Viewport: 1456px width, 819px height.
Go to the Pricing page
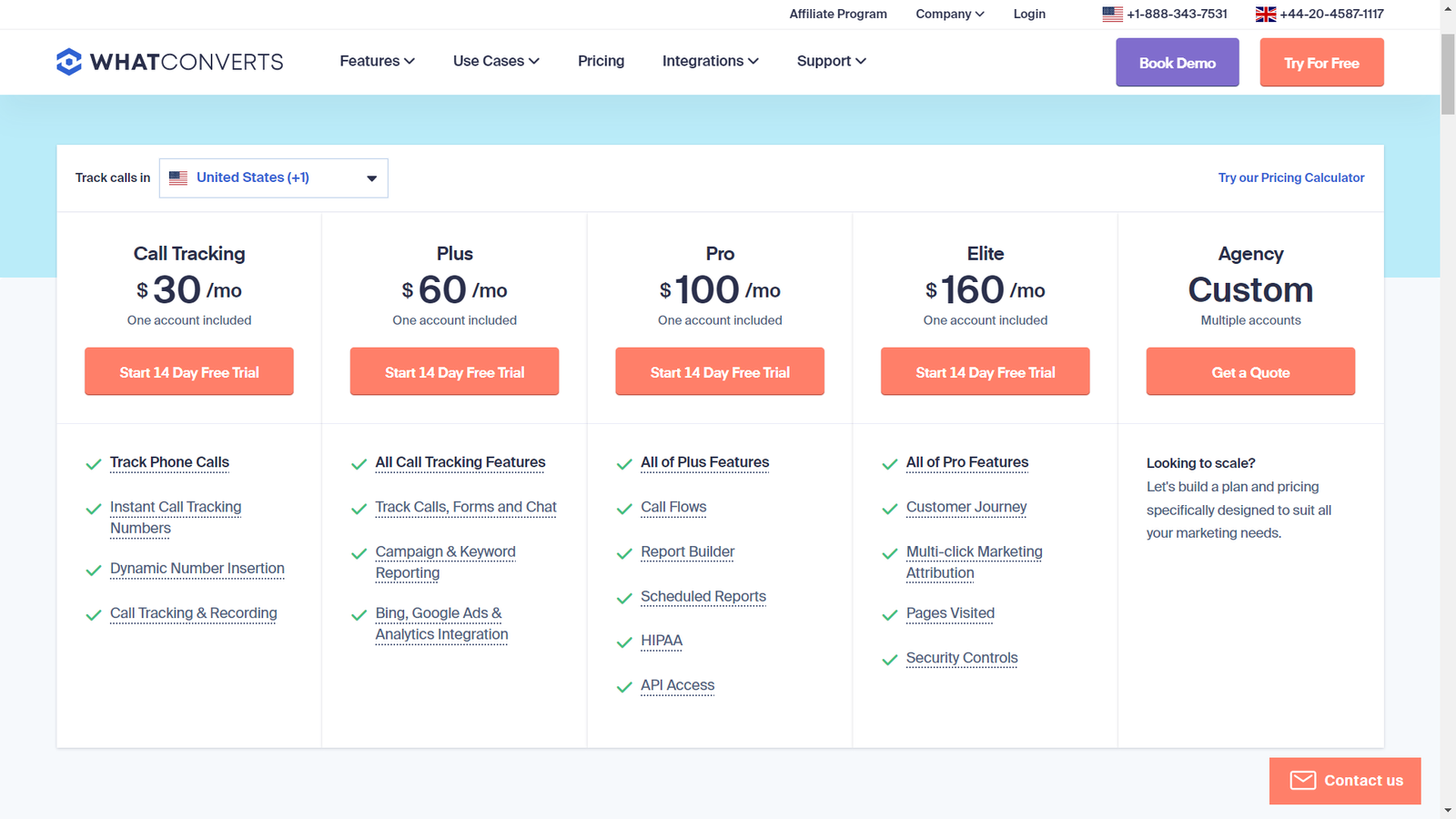601,61
